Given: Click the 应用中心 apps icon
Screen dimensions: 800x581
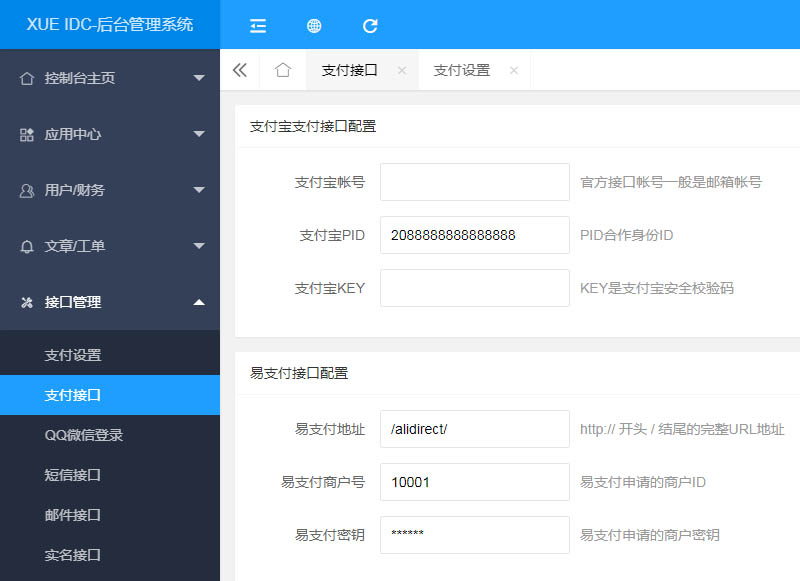Looking at the screenshot, I should pos(27,134).
